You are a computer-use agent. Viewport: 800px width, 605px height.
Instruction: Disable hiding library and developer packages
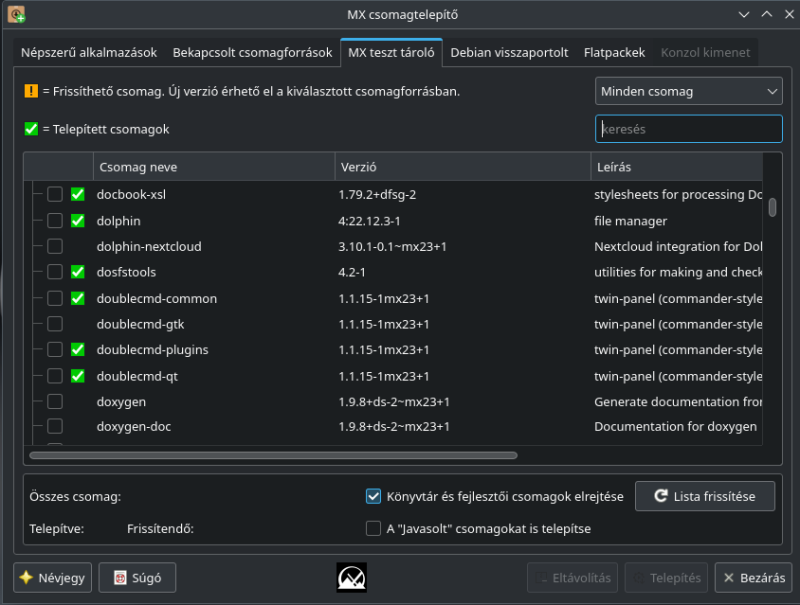coord(373,496)
